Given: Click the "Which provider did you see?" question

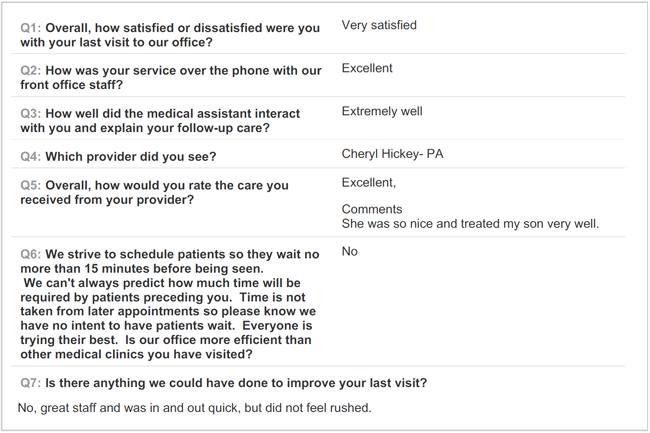Looking at the screenshot, I should [130, 157].
